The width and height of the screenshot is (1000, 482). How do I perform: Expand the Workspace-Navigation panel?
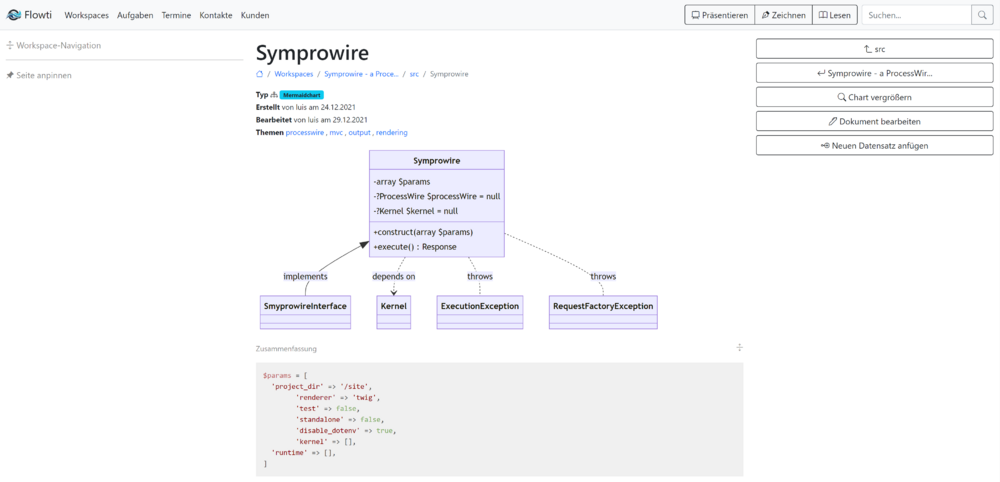[53, 45]
